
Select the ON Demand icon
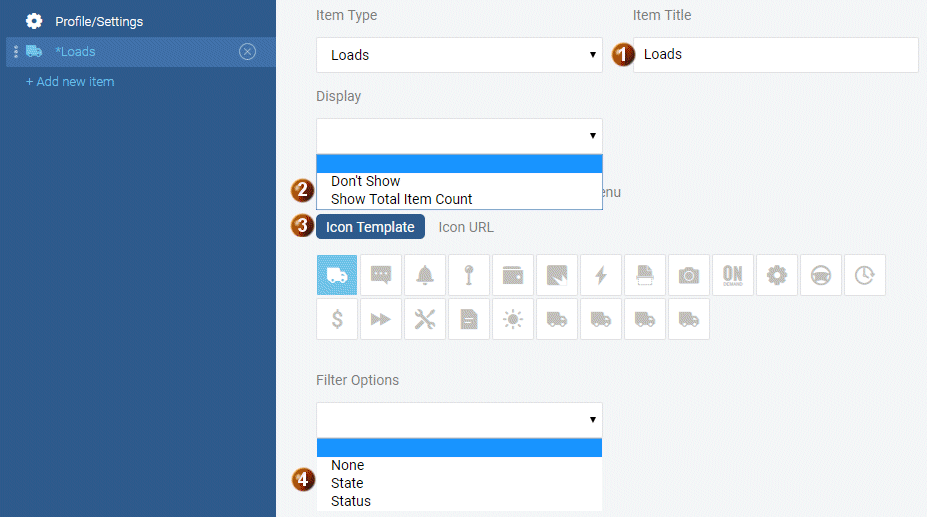coord(733,275)
